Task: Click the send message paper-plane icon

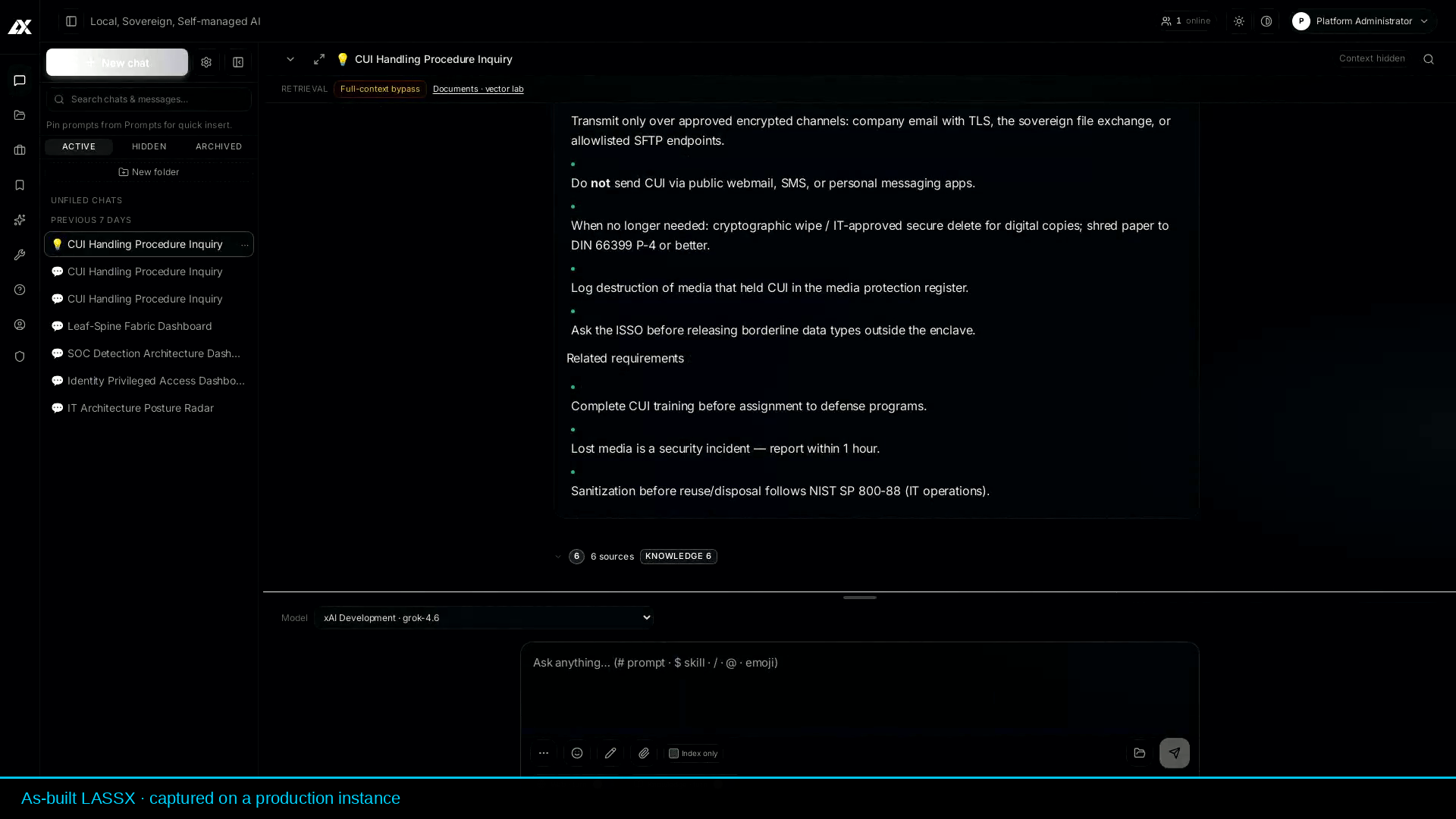Action: click(1174, 753)
